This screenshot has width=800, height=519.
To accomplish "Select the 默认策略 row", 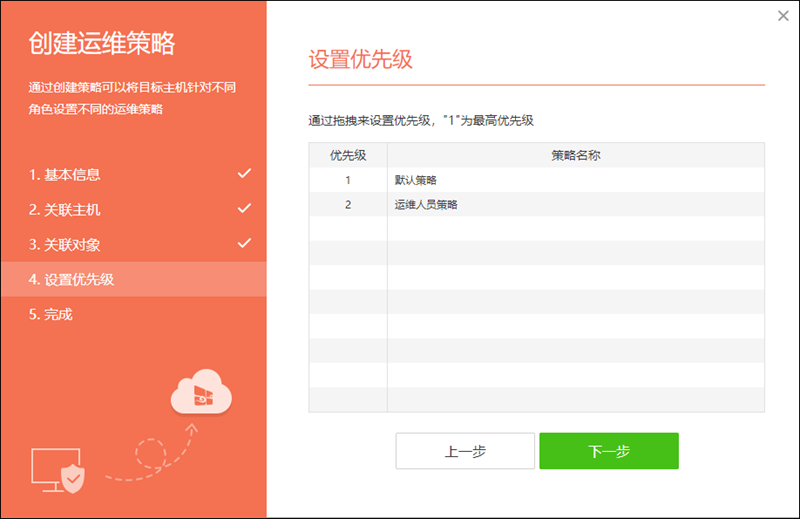I will click(x=575, y=180).
